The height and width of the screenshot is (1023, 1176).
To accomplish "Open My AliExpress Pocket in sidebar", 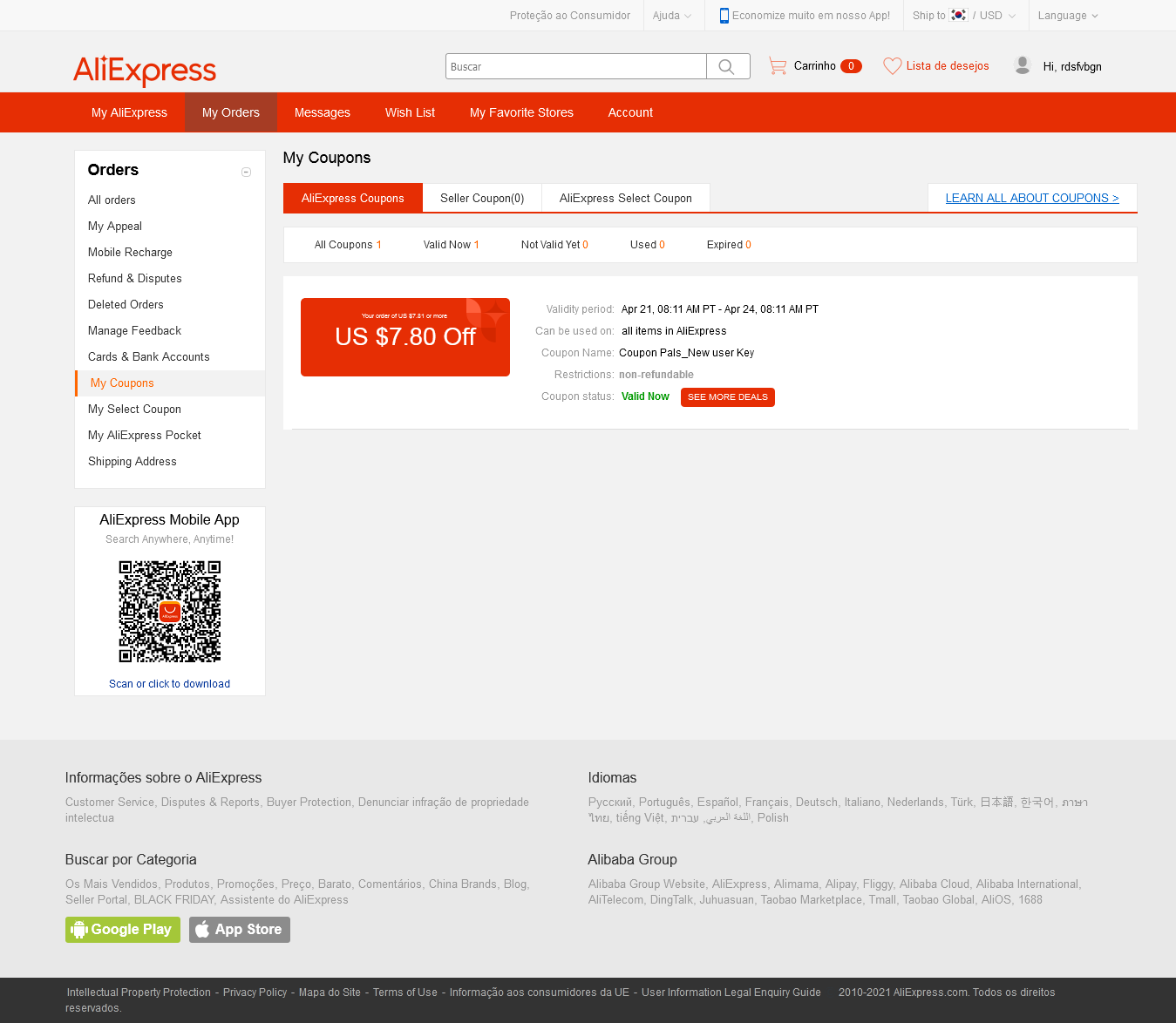I will tap(145, 435).
